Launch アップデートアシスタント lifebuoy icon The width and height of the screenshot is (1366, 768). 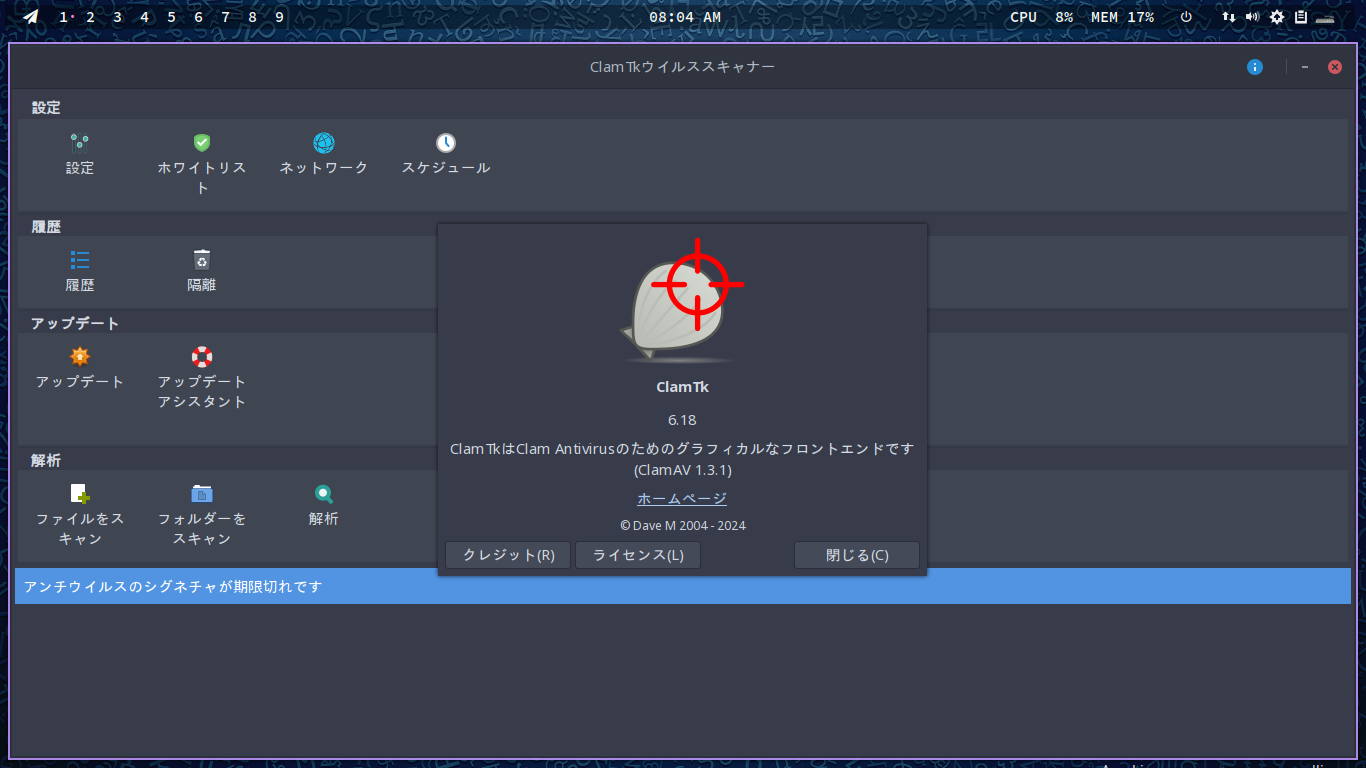click(x=202, y=357)
